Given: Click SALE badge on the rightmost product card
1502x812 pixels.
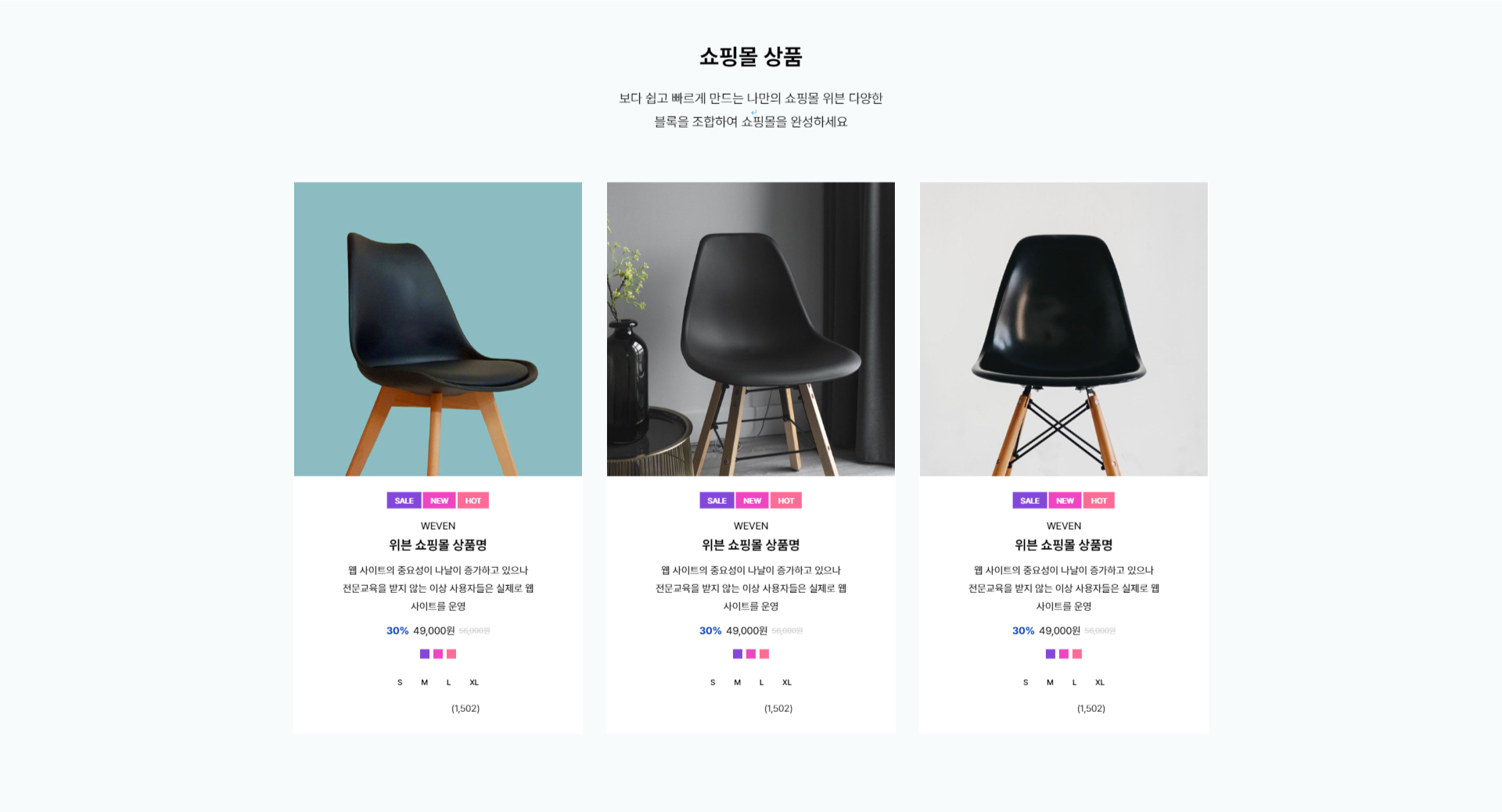Looking at the screenshot, I should [x=1029, y=501].
